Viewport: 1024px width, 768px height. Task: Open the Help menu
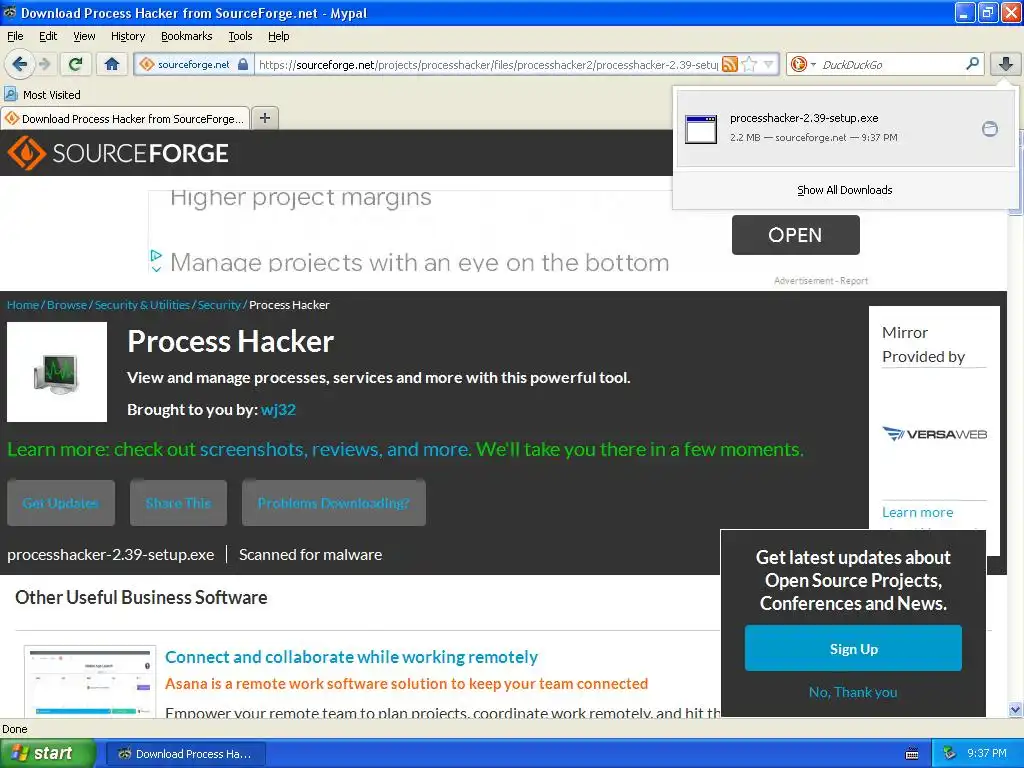(x=278, y=36)
